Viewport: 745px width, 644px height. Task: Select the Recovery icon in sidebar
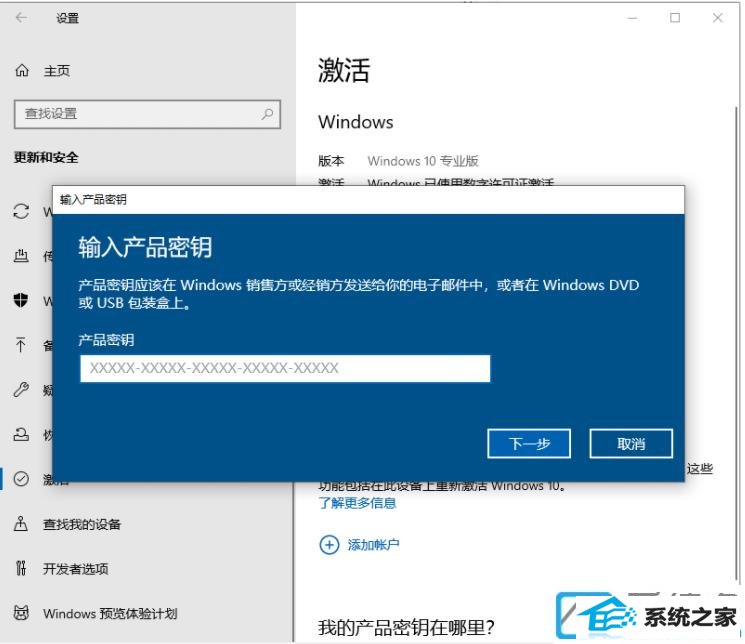[x=21, y=434]
